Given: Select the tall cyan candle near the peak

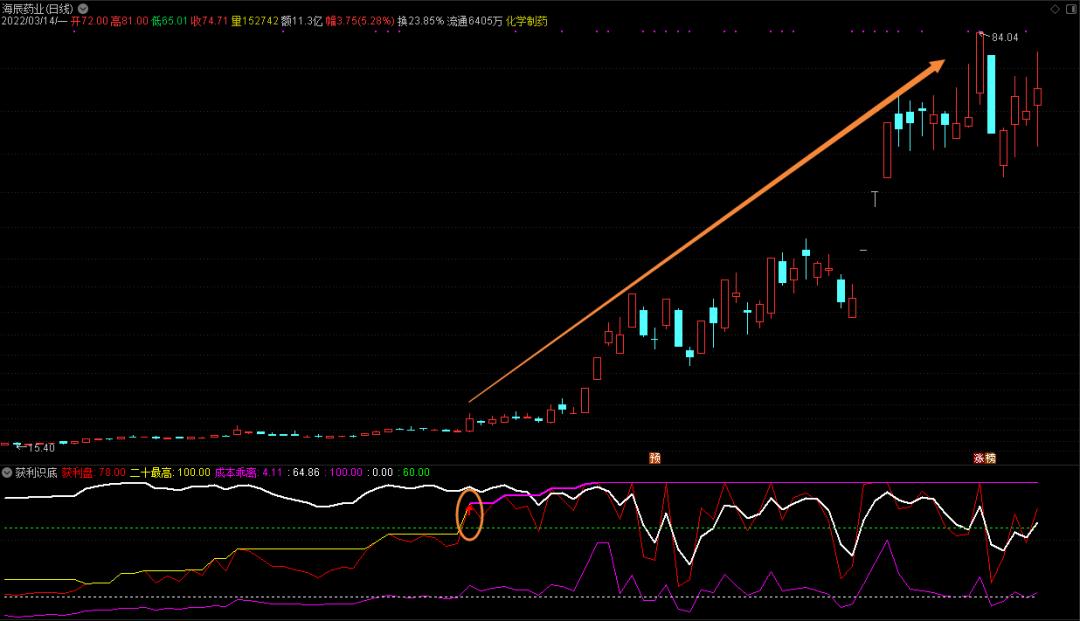Looking at the screenshot, I should [990, 94].
